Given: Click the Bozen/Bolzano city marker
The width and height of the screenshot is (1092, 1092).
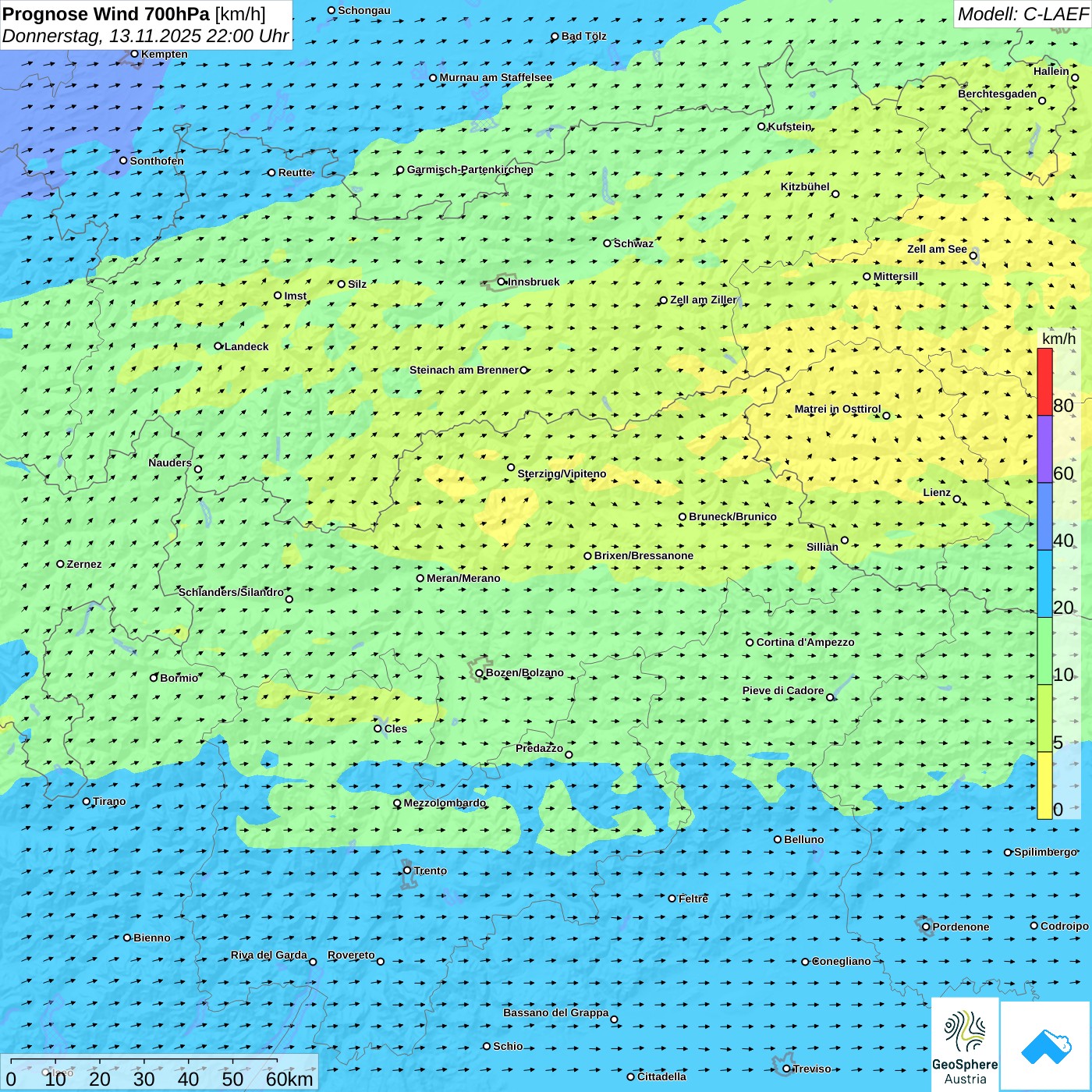Looking at the screenshot, I should tap(479, 673).
